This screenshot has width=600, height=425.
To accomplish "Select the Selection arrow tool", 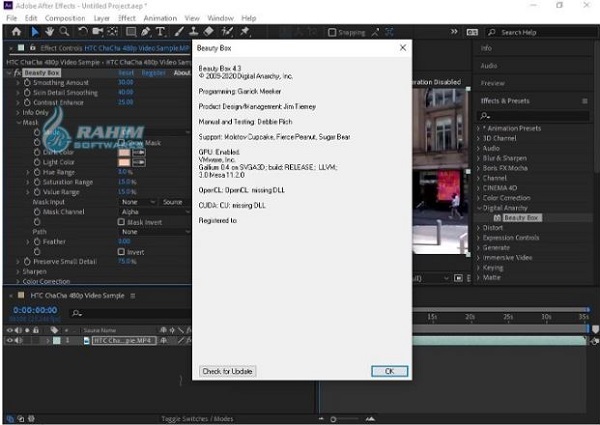I will (35, 32).
